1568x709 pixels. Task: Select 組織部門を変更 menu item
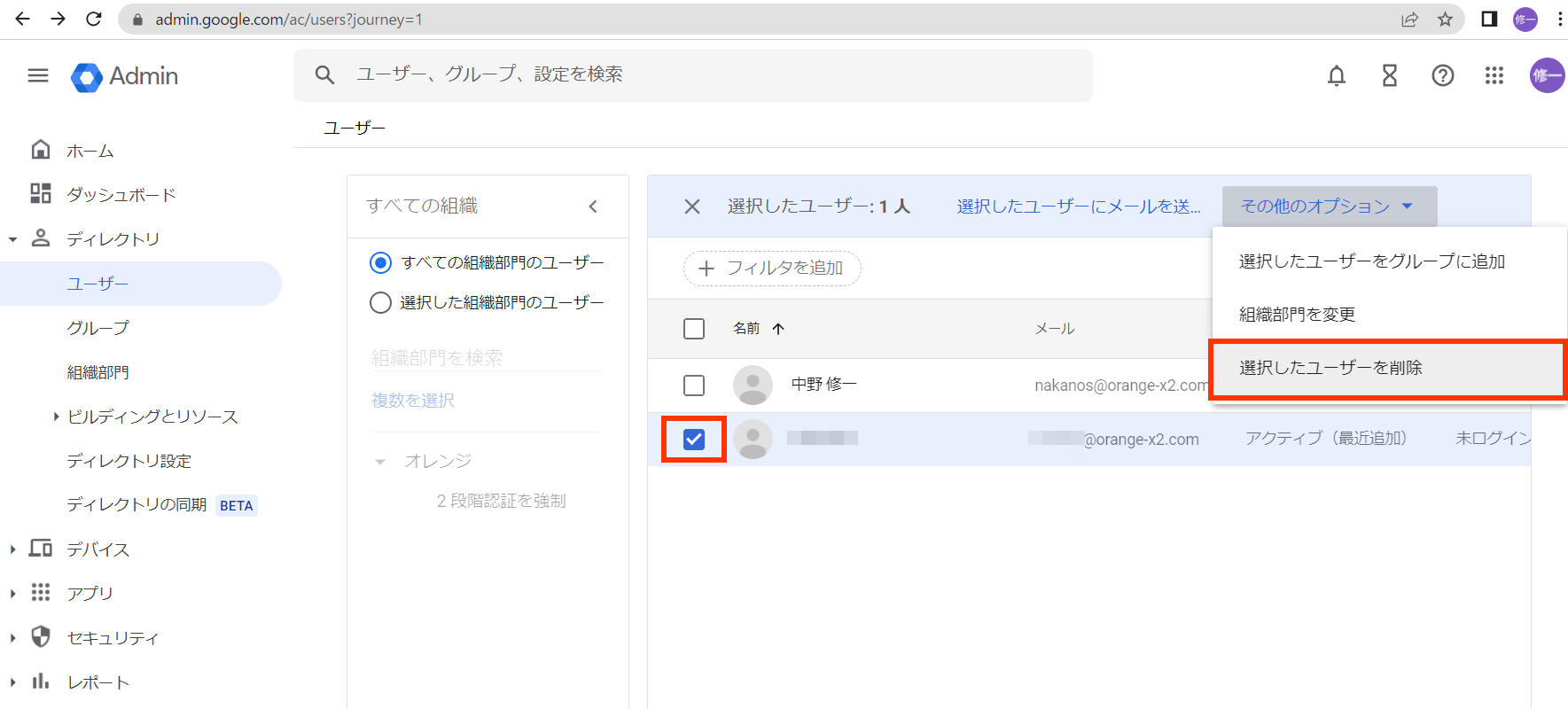pyautogui.click(x=1297, y=315)
